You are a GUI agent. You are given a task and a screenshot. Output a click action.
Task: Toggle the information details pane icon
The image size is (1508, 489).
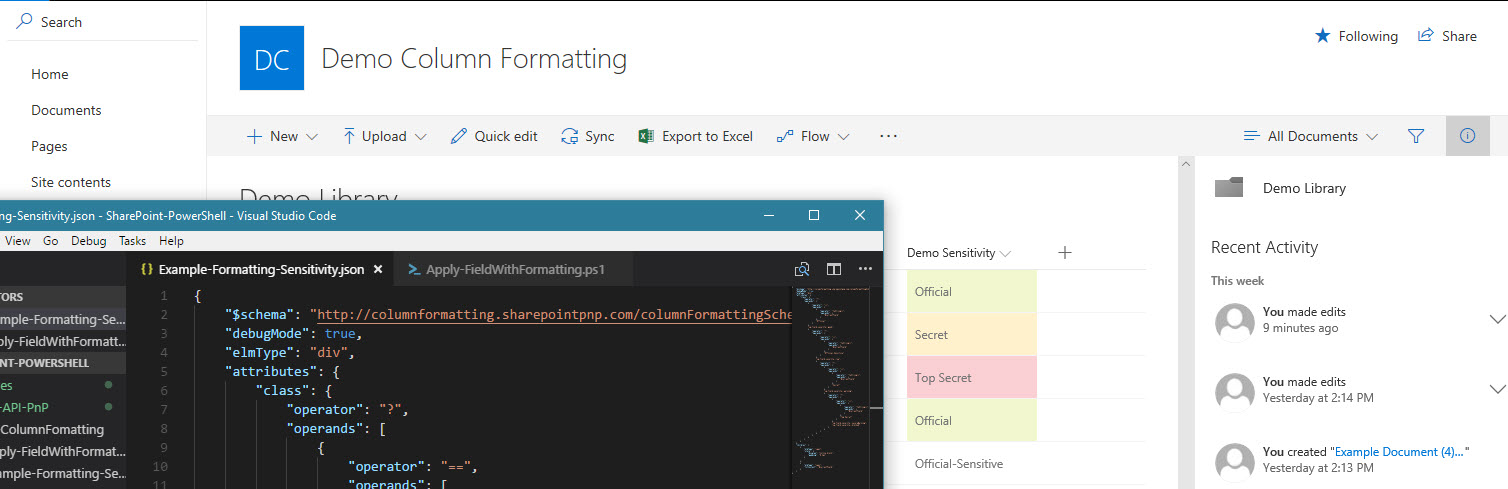[x=1467, y=136]
